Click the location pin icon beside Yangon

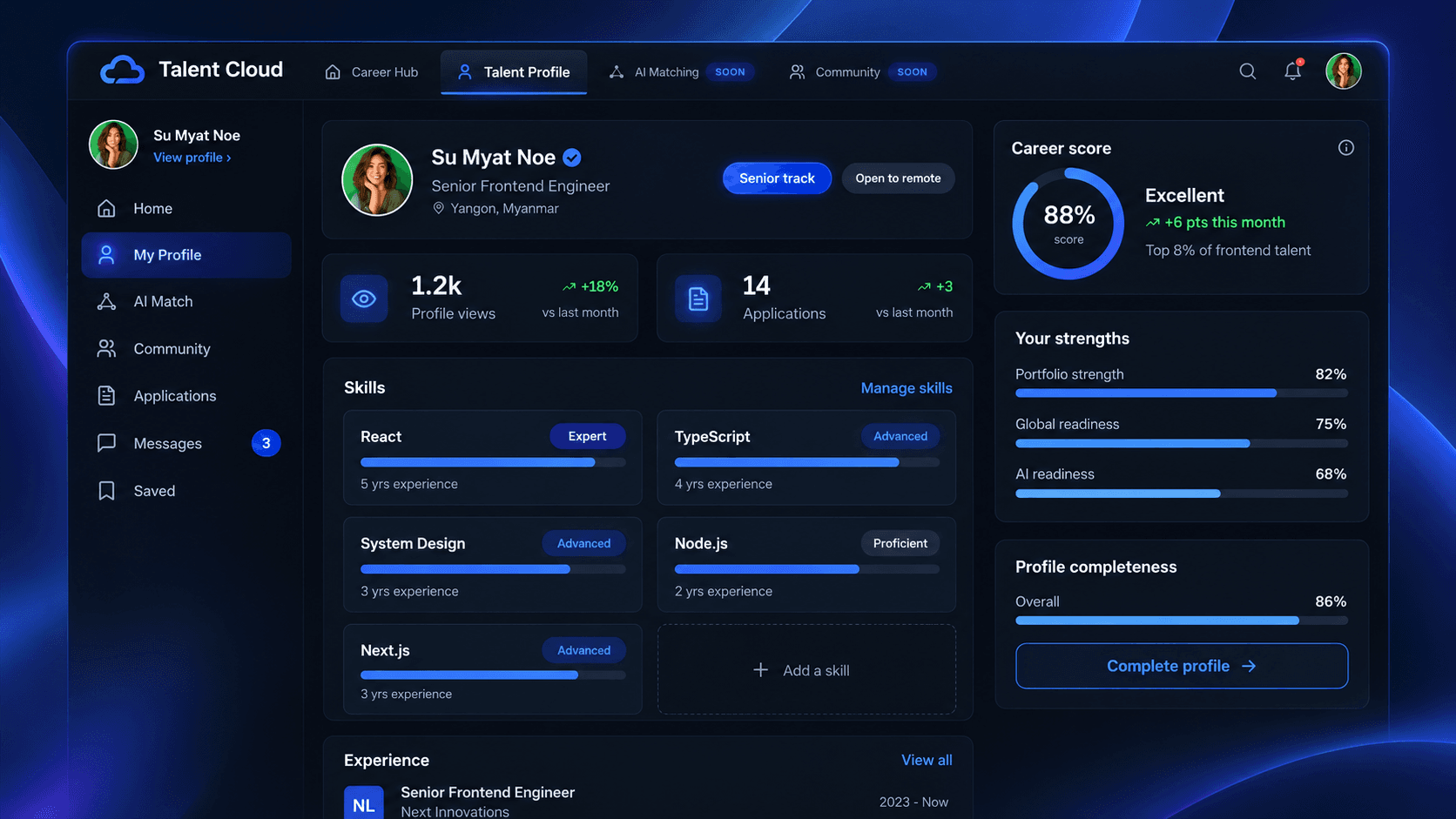pos(439,208)
